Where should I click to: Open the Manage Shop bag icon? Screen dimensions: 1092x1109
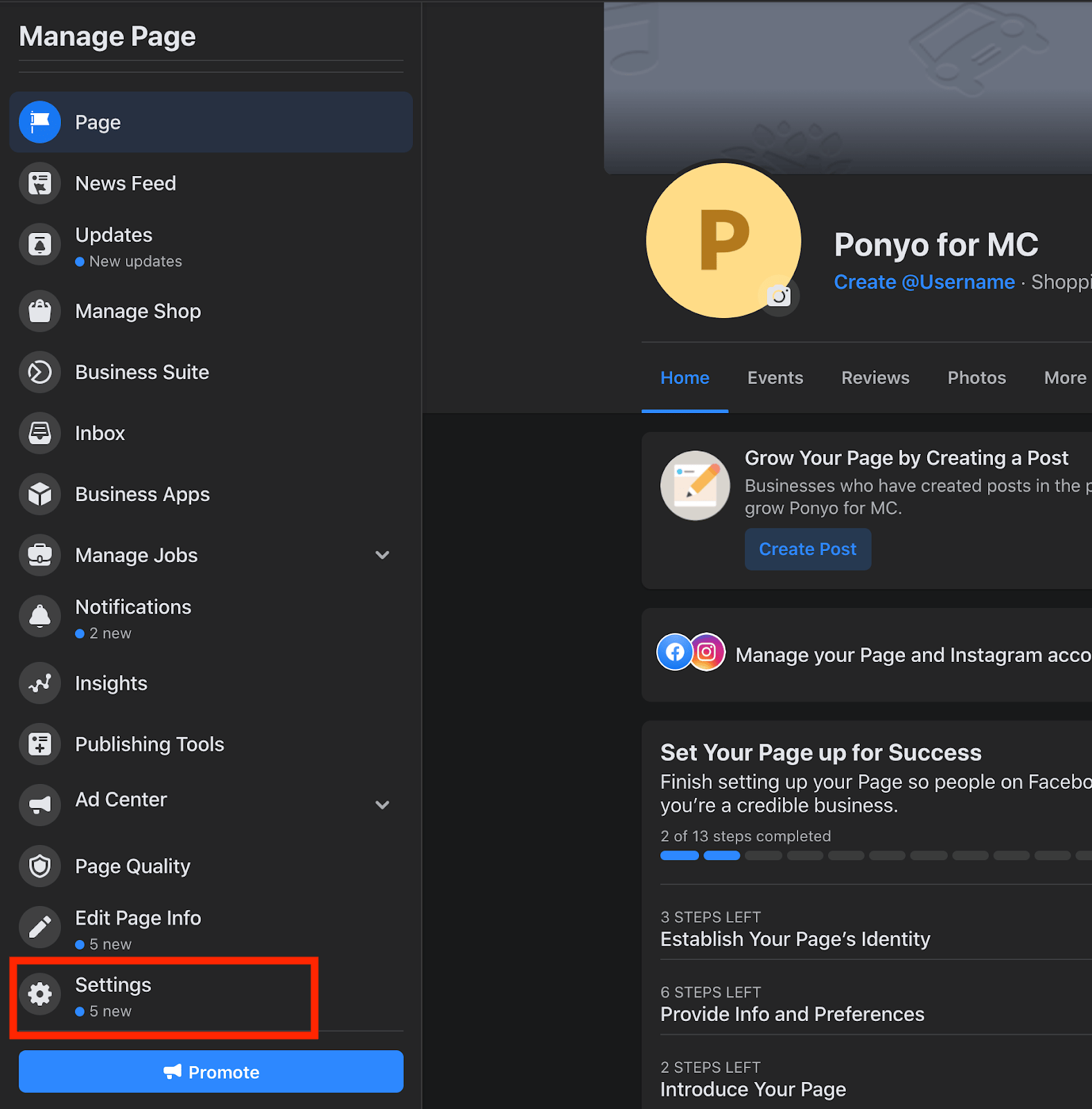pyautogui.click(x=39, y=311)
